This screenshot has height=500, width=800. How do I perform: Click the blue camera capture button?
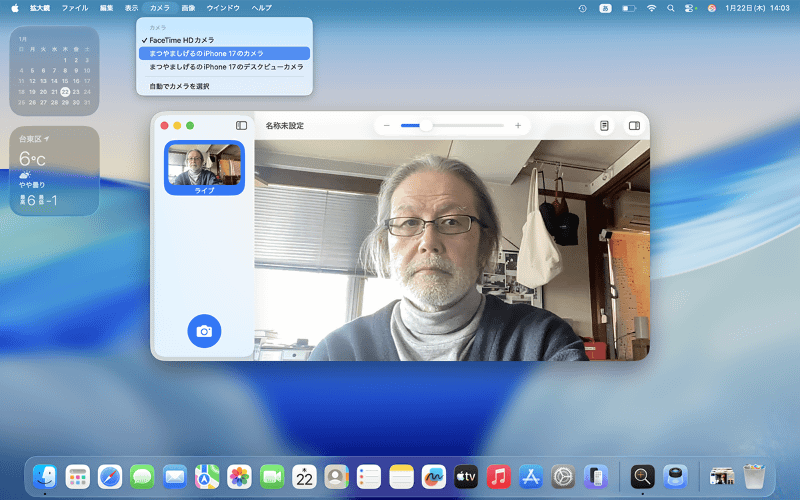click(204, 331)
